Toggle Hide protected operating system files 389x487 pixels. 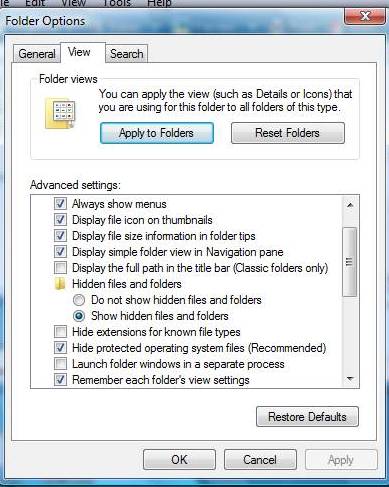pos(60,348)
